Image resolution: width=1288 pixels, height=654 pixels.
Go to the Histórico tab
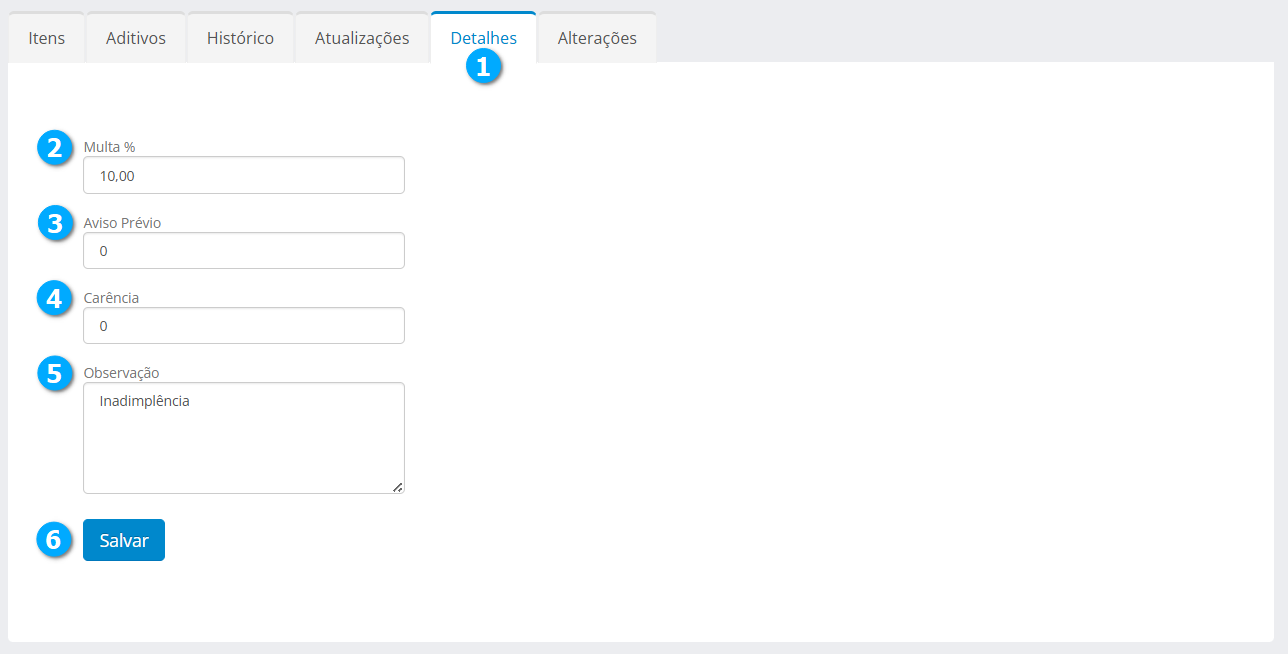240,38
